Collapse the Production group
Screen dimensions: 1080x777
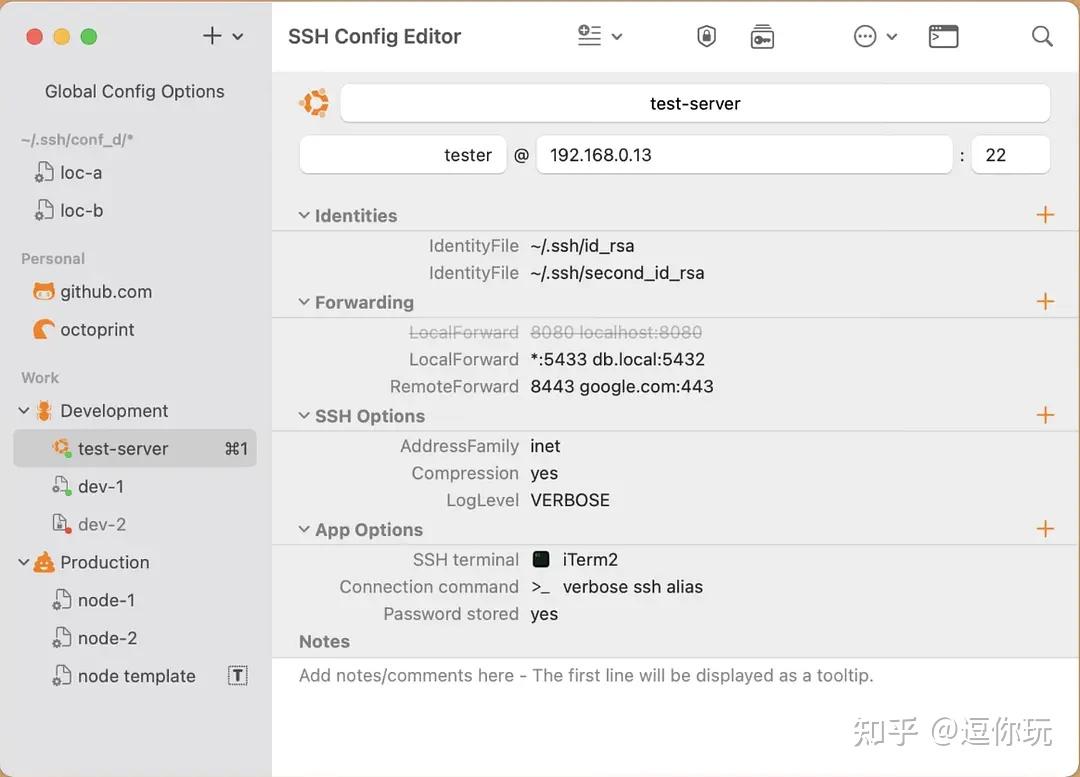pos(24,563)
